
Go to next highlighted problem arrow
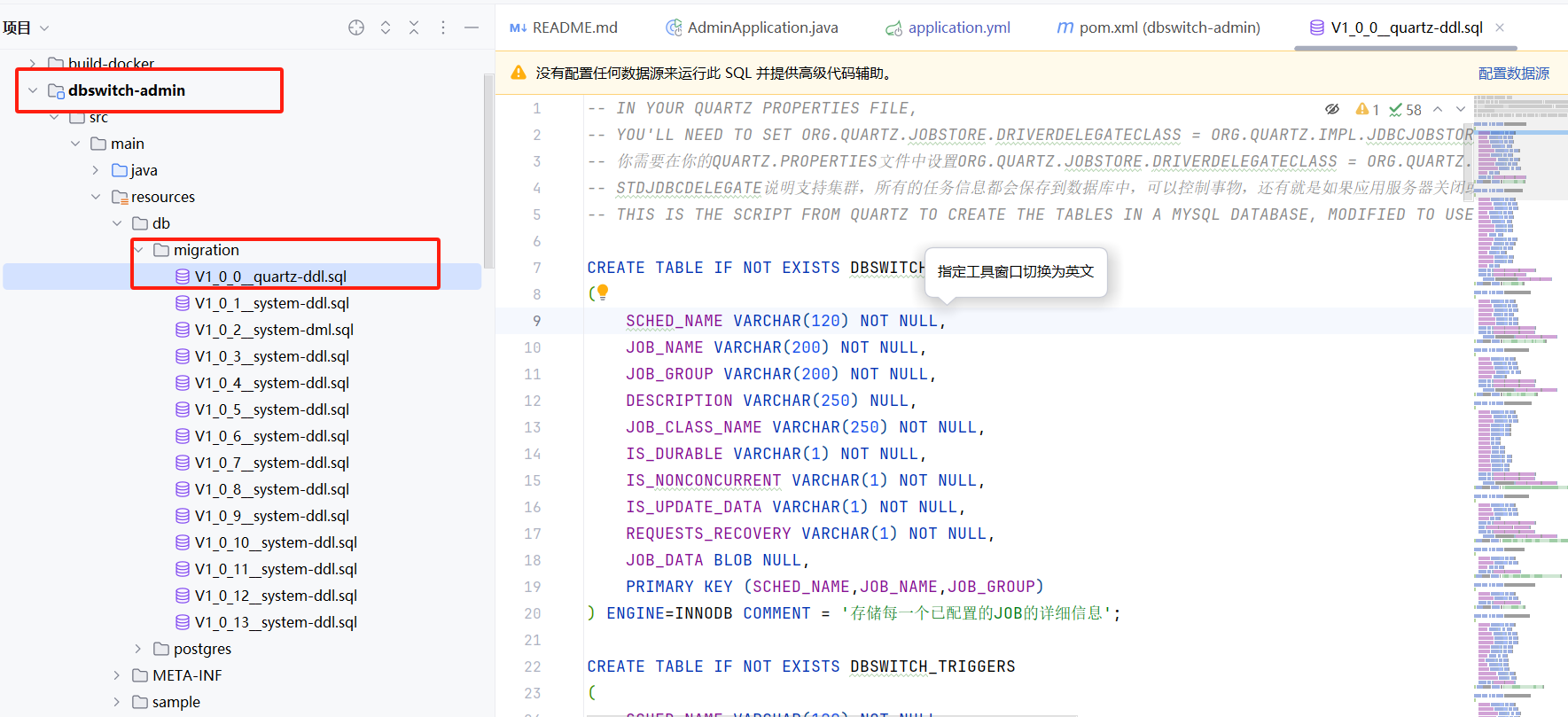pos(1461,109)
